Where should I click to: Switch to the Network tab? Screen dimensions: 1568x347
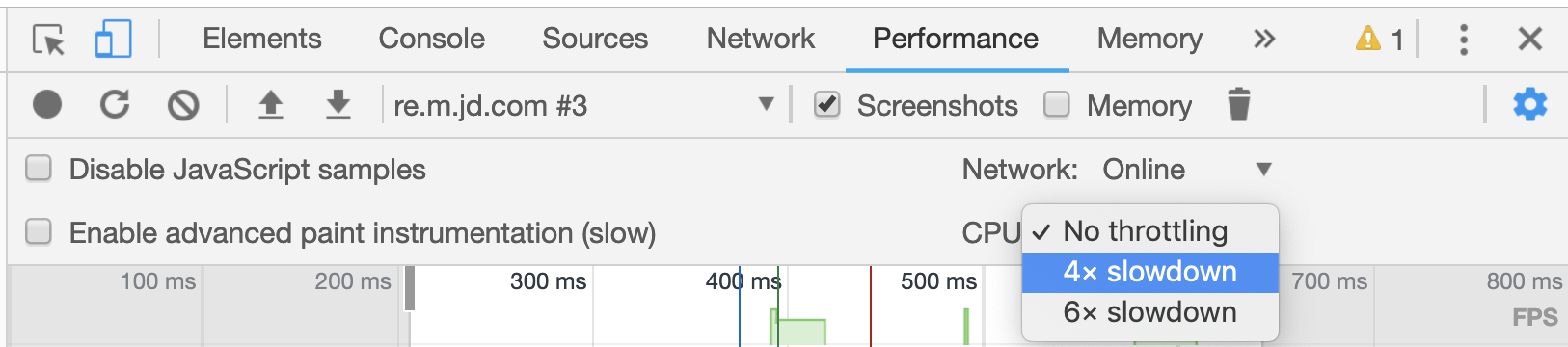(761, 39)
